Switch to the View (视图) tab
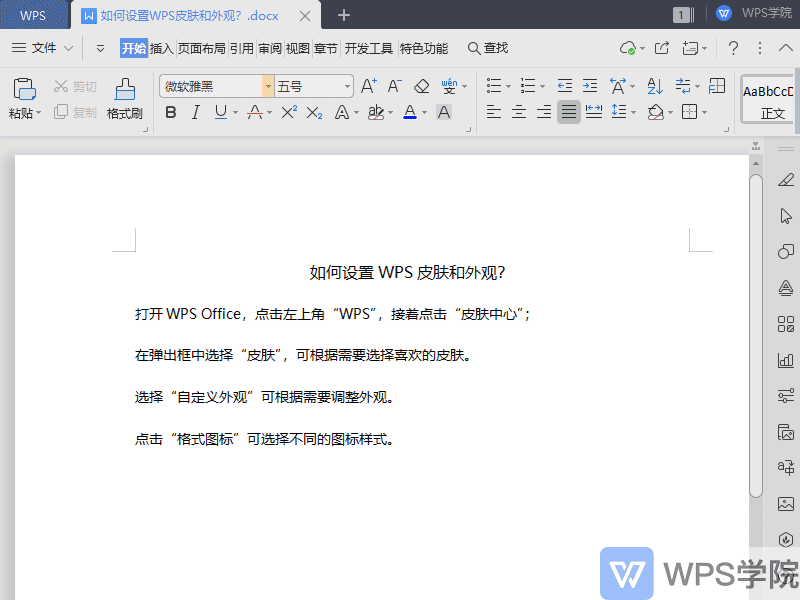 (x=297, y=48)
